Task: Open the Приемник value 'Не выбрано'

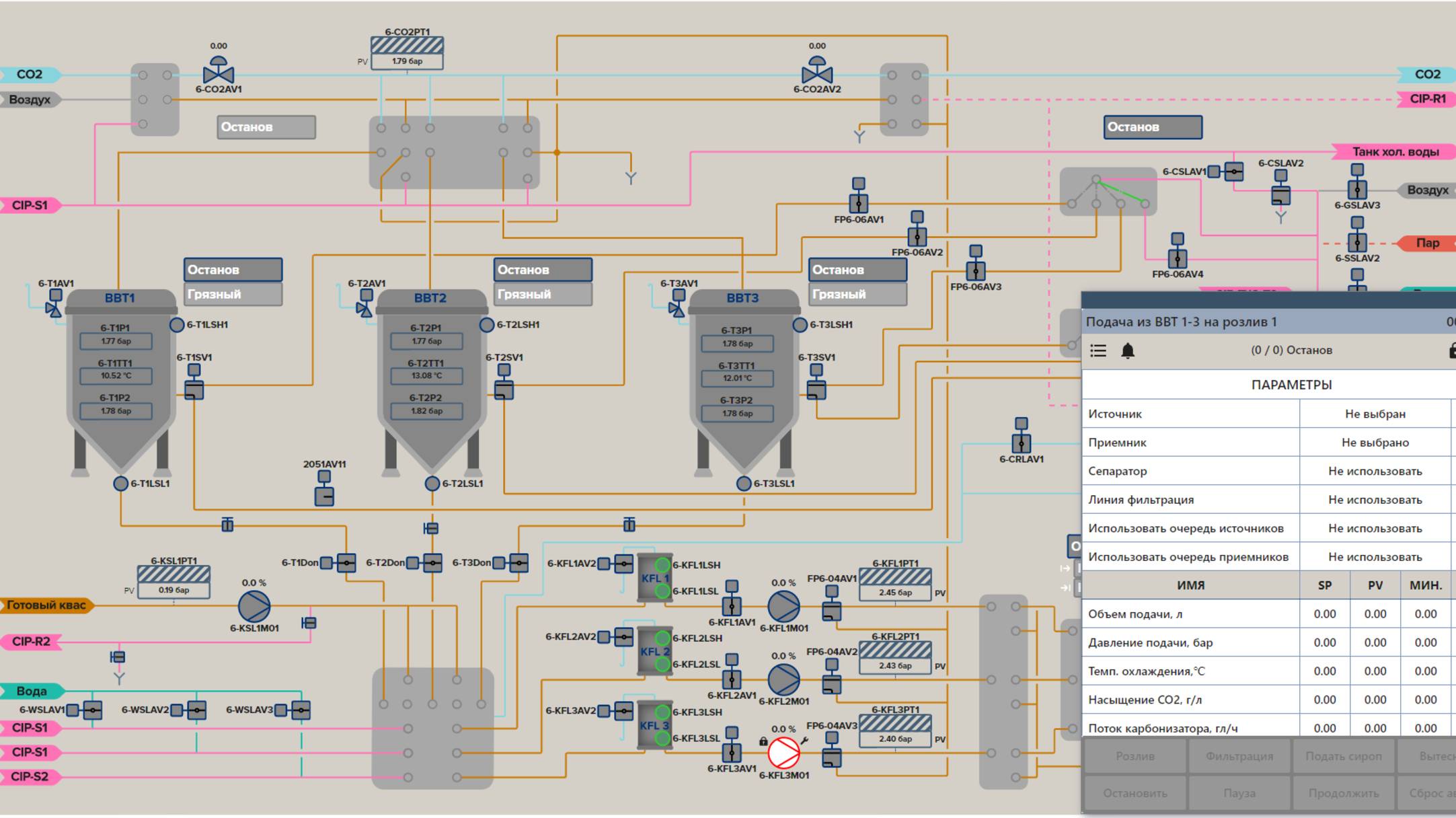Action: 1375,443
